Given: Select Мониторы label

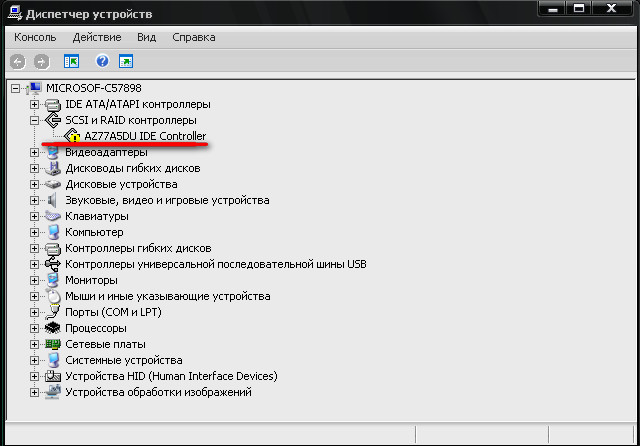Looking at the screenshot, I should [91, 280].
